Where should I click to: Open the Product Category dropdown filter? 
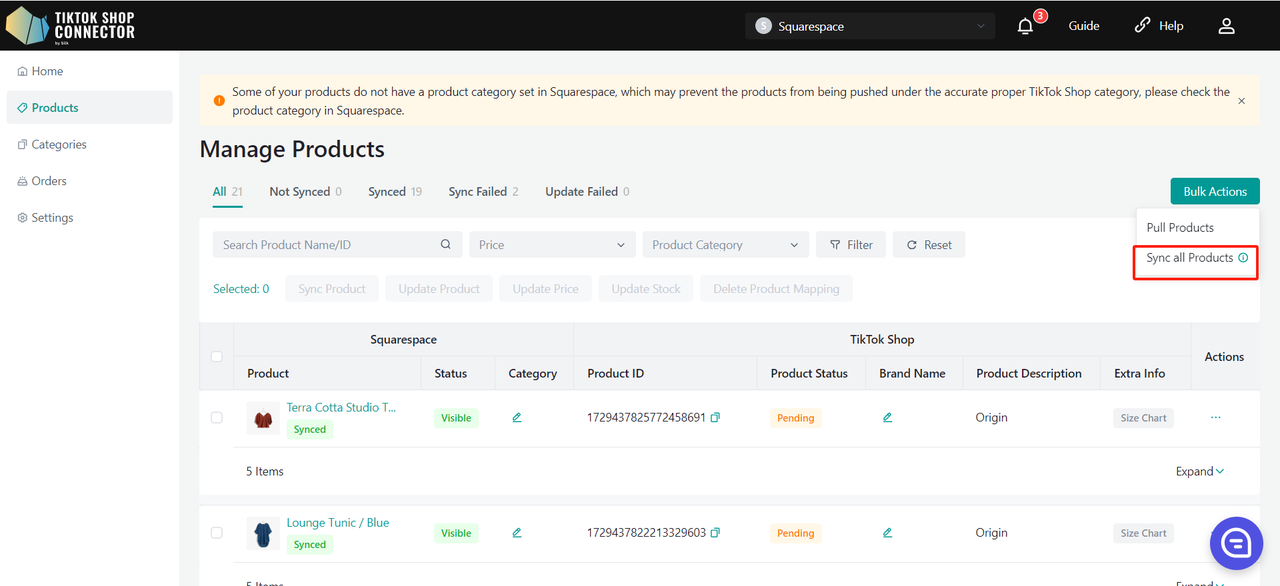click(x=726, y=245)
